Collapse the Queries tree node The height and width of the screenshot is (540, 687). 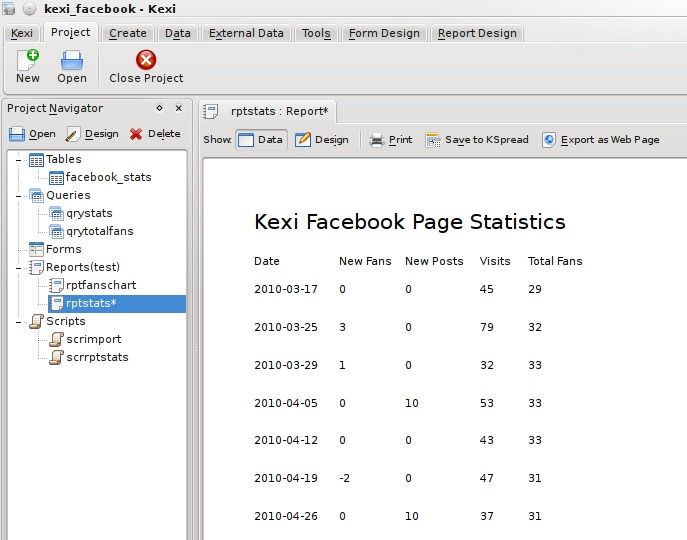[x=19, y=196]
